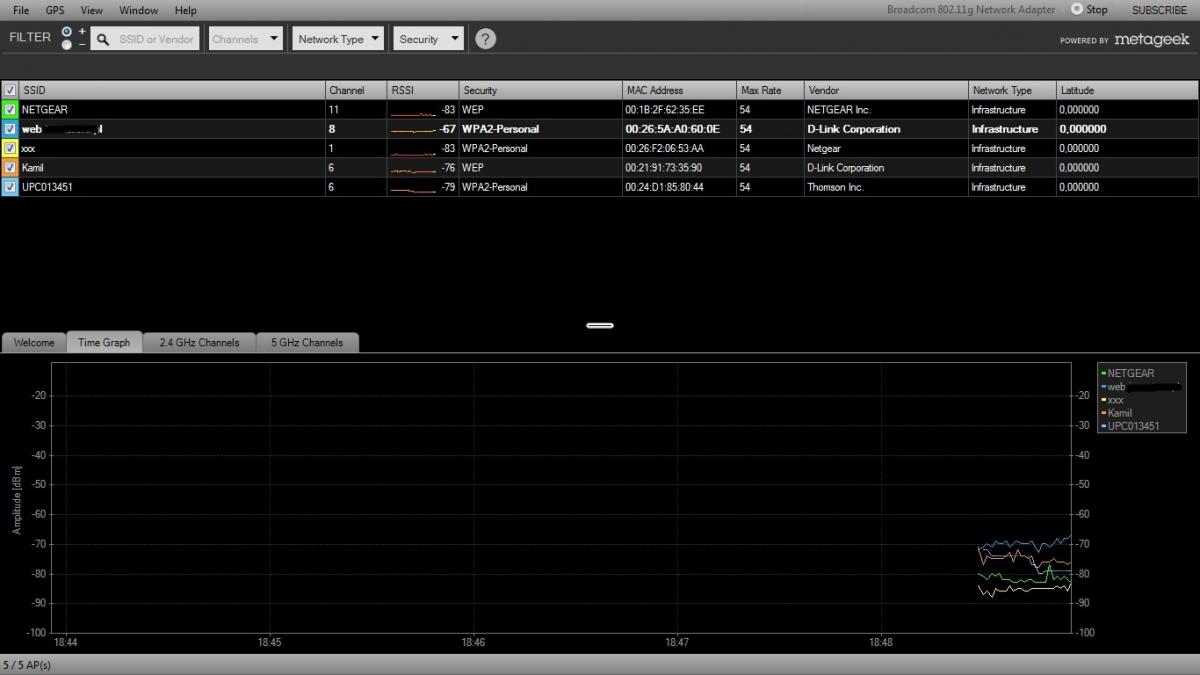Sort by the Latitude column header
This screenshot has width=1200, height=675.
tap(1128, 90)
